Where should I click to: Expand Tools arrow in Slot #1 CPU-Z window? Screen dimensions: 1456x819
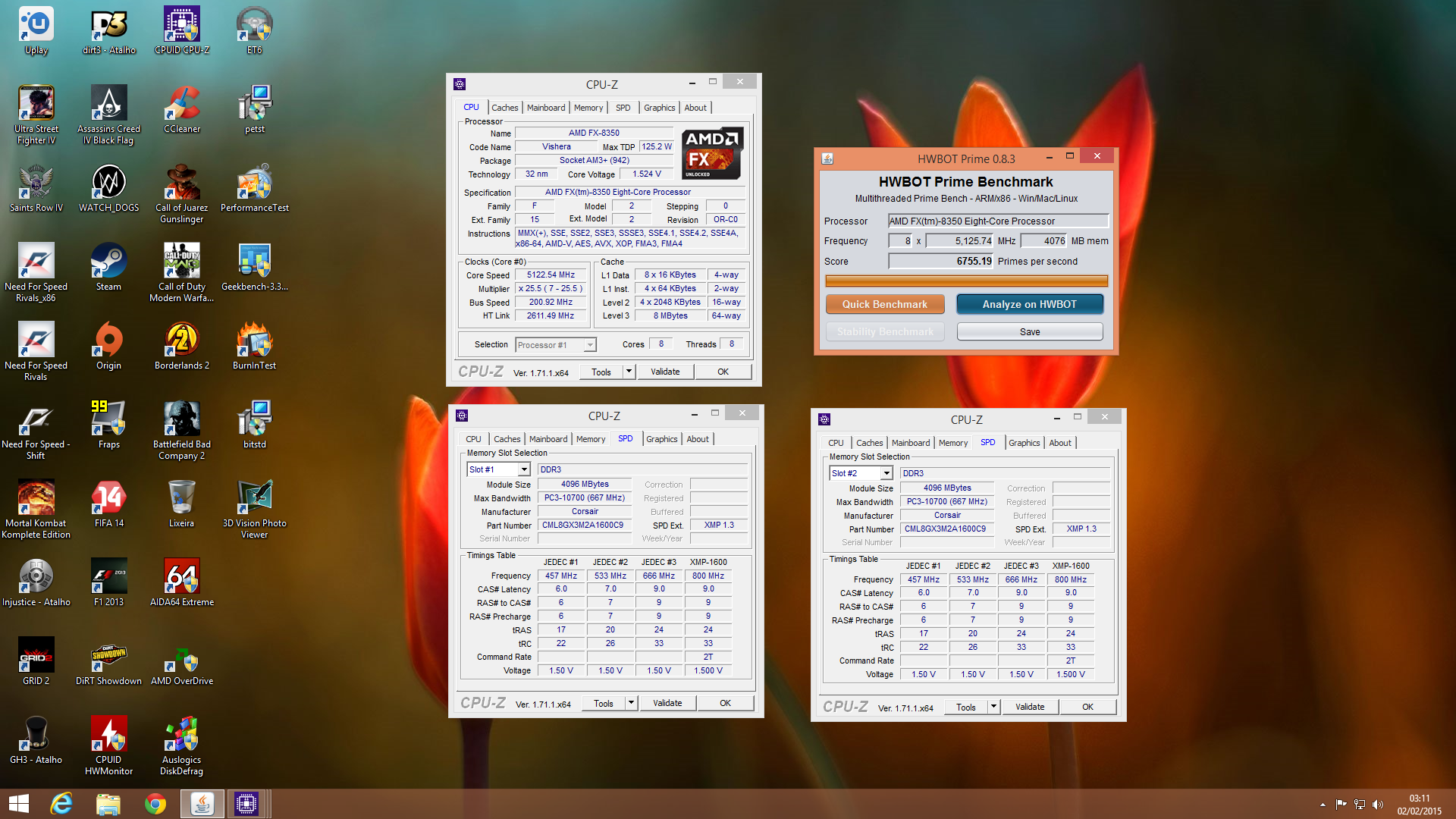click(631, 703)
